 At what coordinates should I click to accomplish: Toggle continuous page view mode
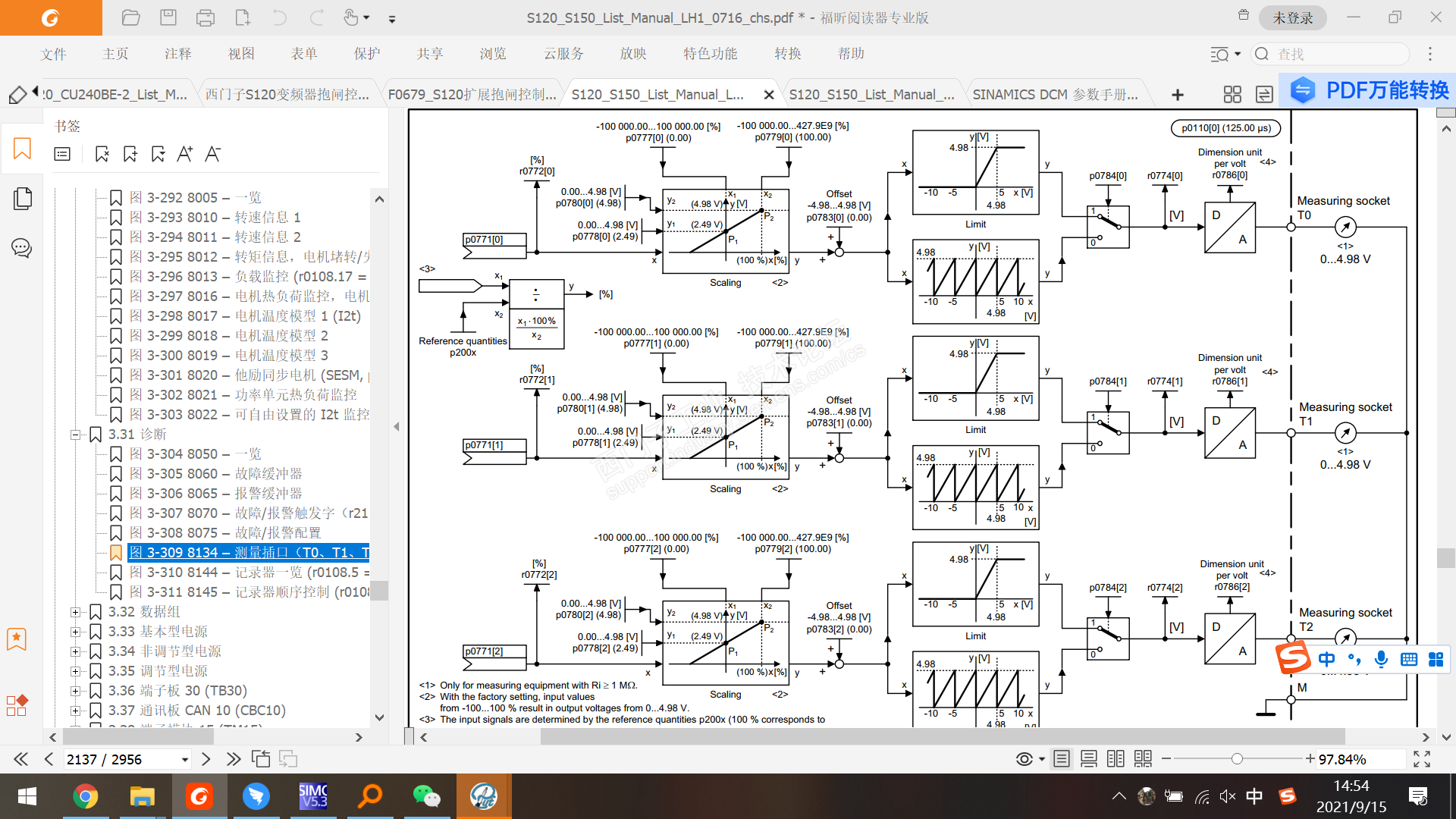[x=1088, y=759]
